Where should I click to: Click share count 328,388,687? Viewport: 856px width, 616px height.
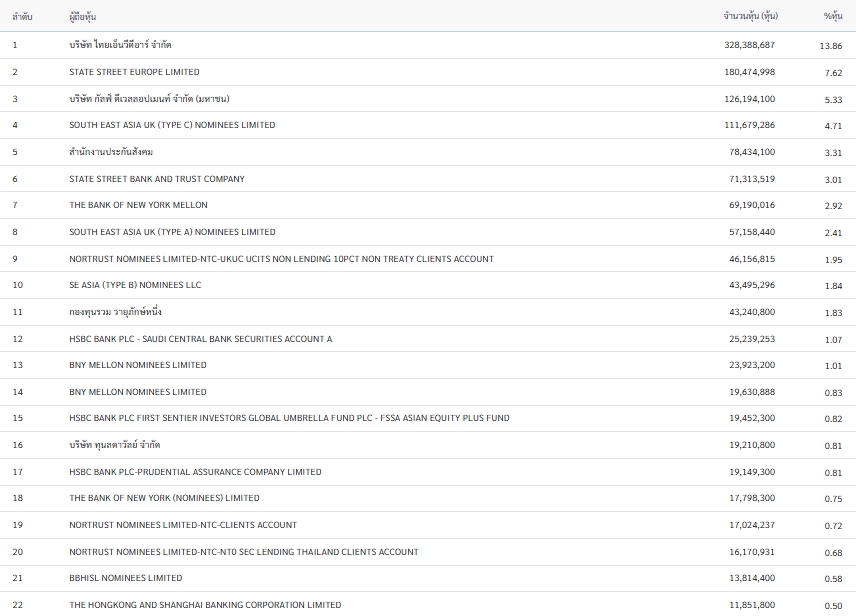750,45
